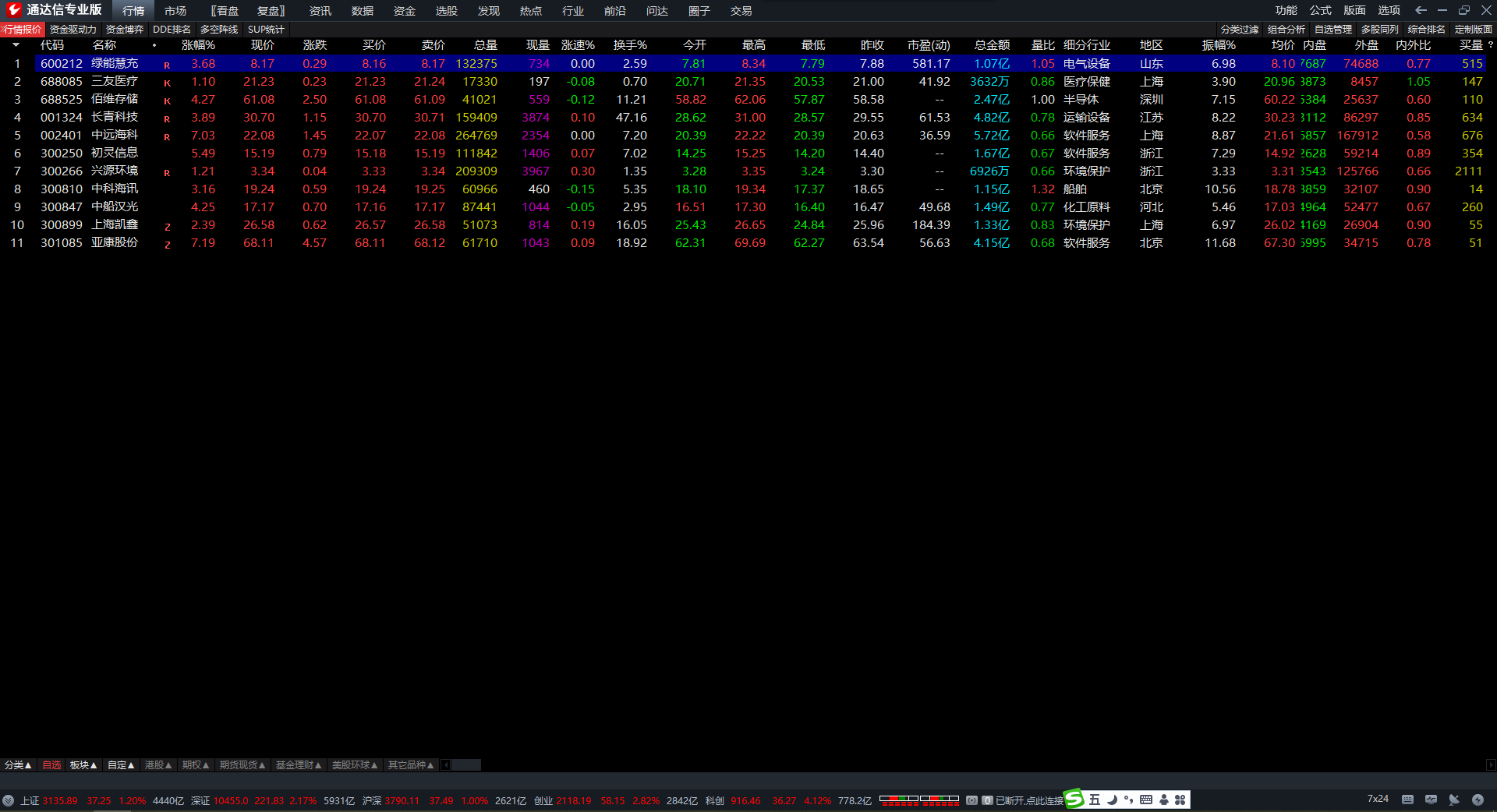Click the R marker on 兴源环境 row
Screen dimensions: 1497x812
point(167,173)
